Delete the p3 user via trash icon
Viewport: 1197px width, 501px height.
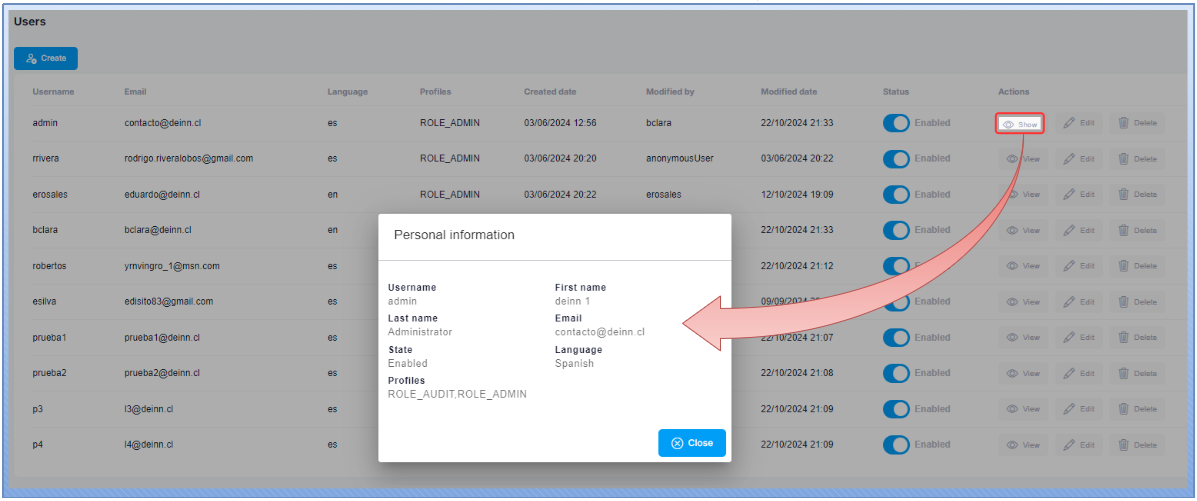click(1136, 409)
